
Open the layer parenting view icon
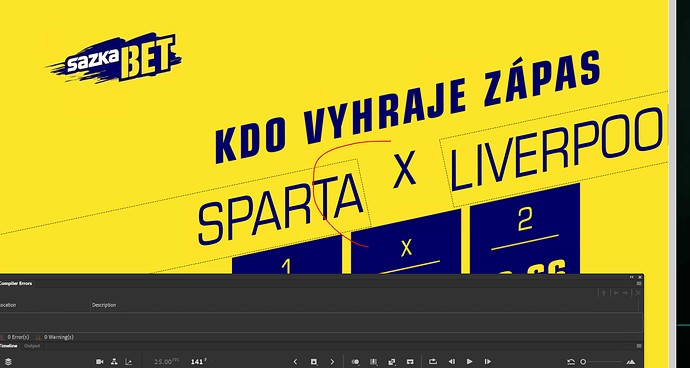click(114, 362)
